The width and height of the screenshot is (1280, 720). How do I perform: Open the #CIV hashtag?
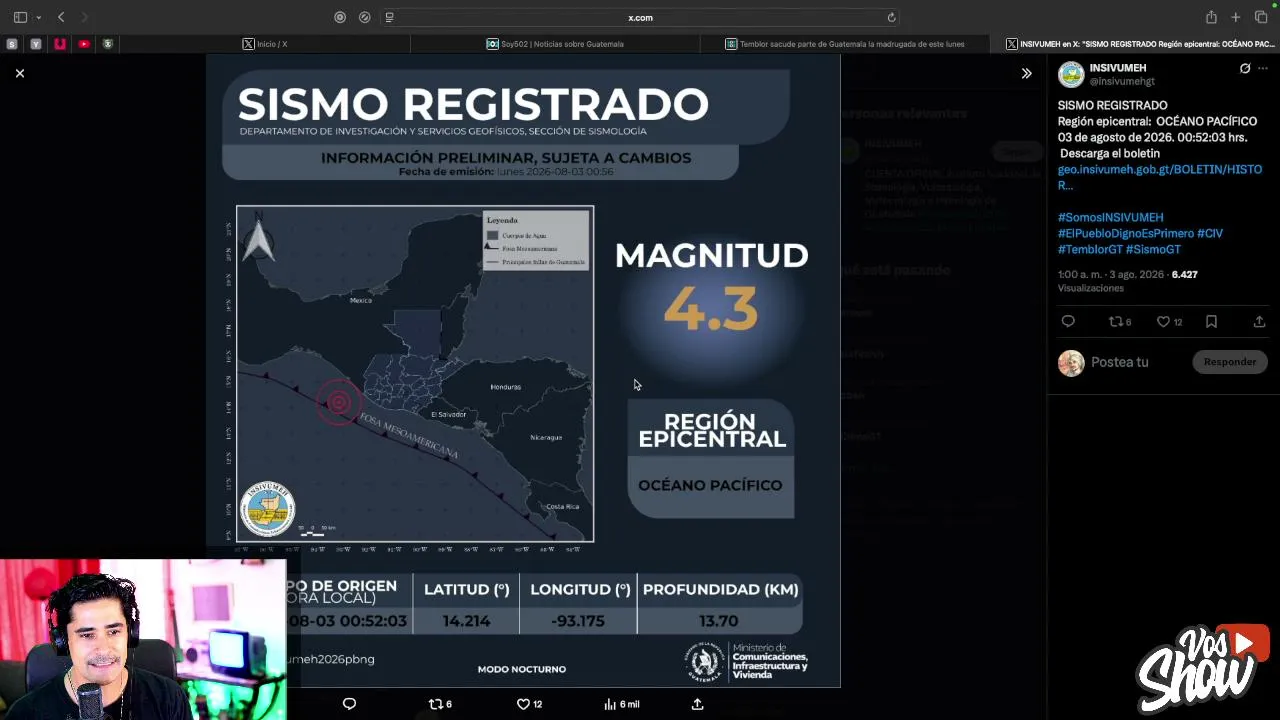pyautogui.click(x=1210, y=233)
